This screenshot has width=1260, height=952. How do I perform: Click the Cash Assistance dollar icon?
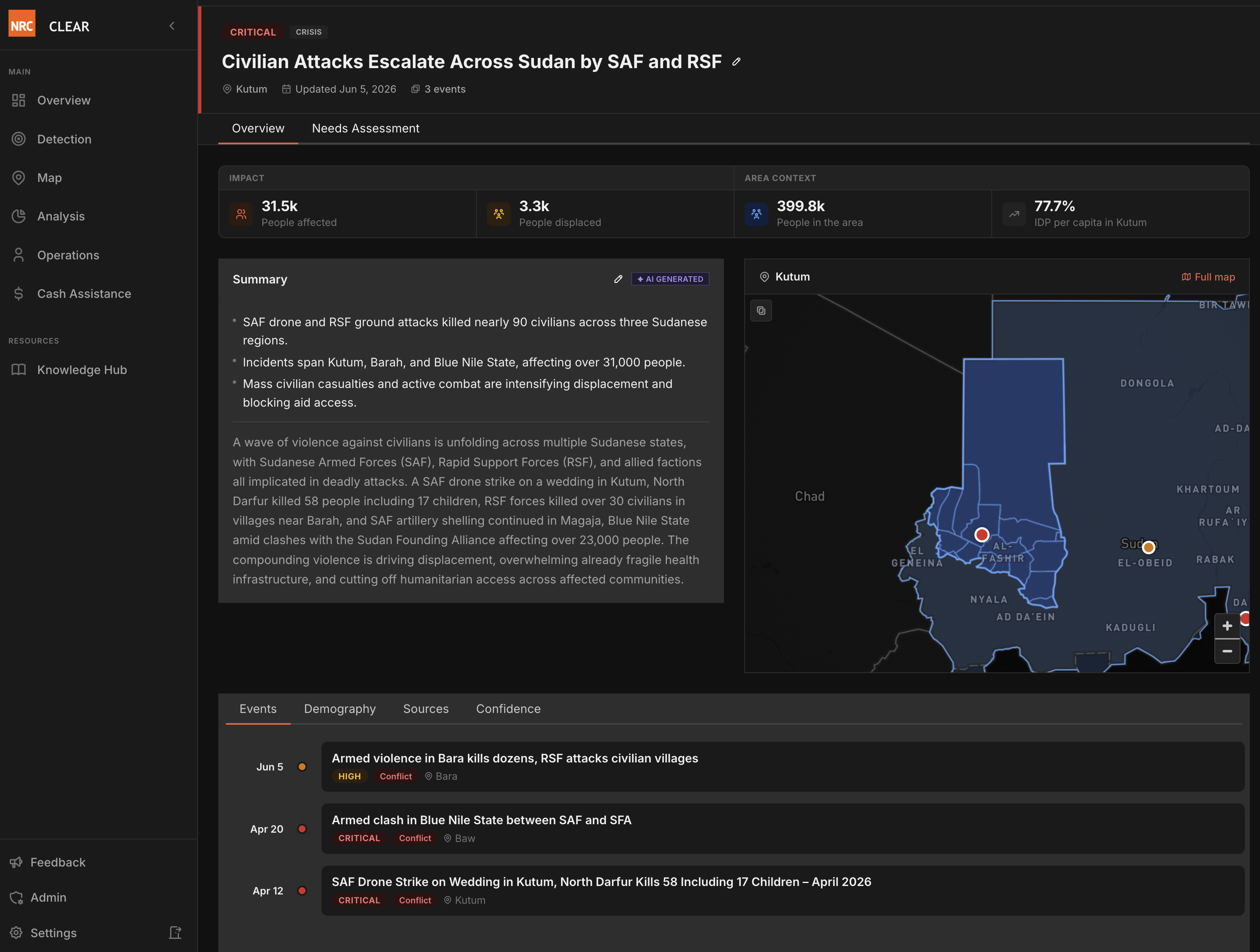click(x=19, y=293)
